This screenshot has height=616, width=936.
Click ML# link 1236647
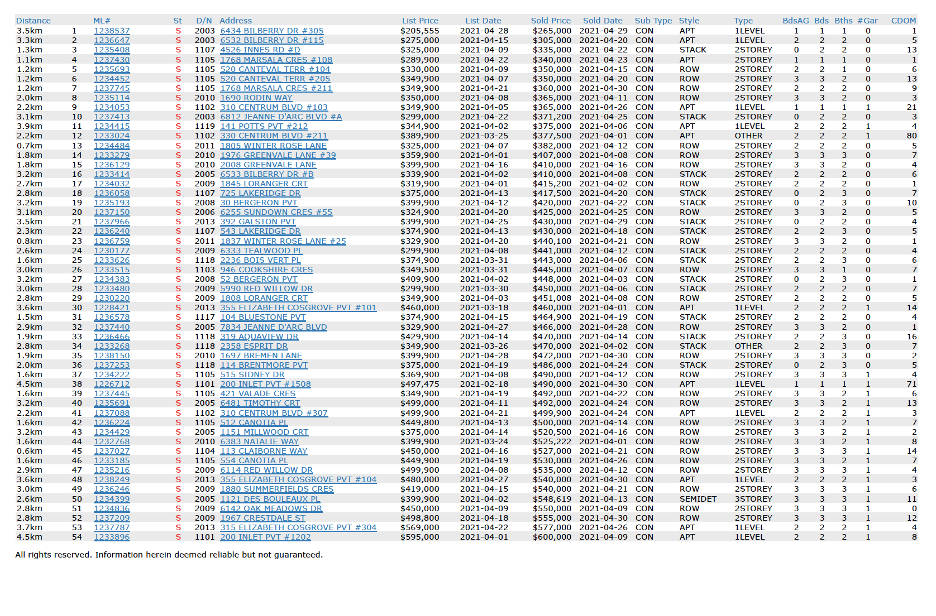click(111, 40)
